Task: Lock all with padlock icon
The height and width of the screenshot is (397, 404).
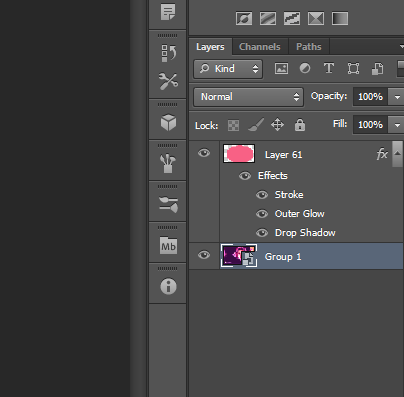Action: (x=300, y=125)
